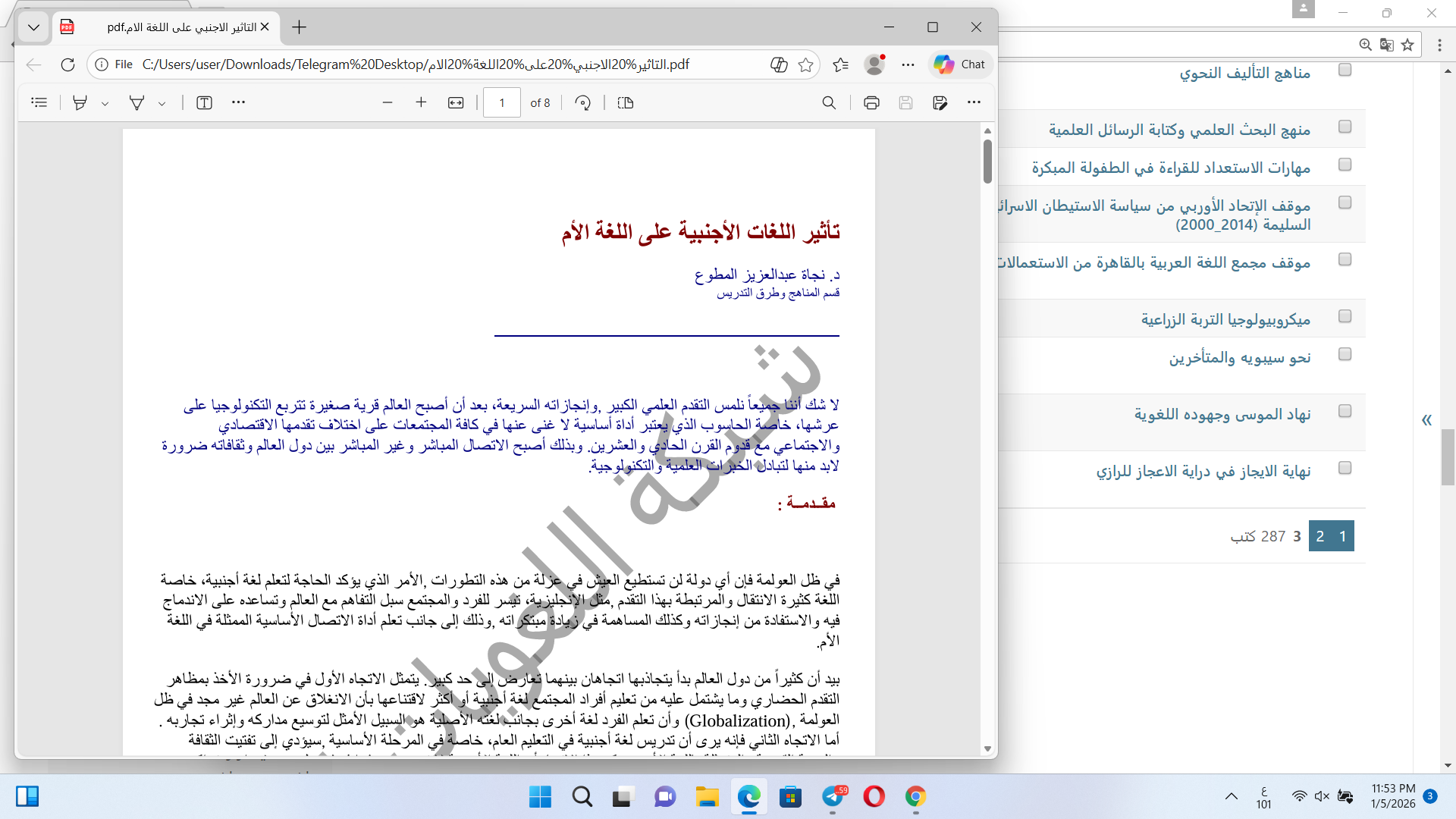
Task: Open more tools ellipsis beside text tool
Action: pos(238,102)
